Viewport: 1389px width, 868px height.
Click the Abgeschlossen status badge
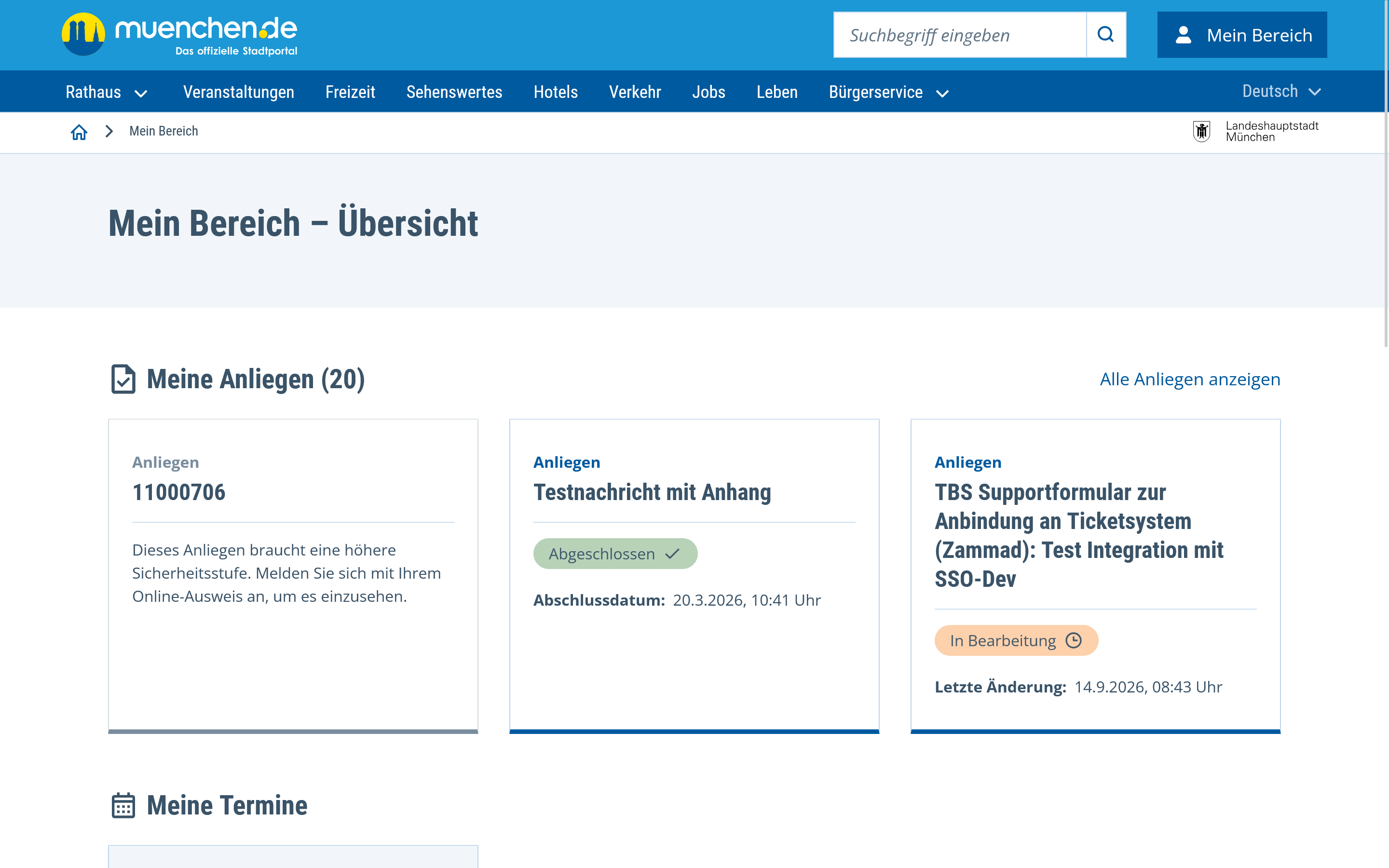pos(615,554)
